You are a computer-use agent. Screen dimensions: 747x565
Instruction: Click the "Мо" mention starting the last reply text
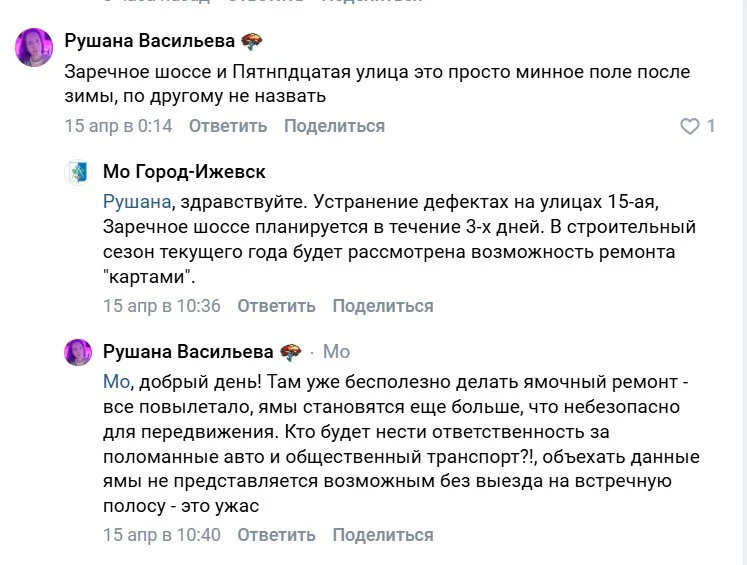click(x=116, y=381)
